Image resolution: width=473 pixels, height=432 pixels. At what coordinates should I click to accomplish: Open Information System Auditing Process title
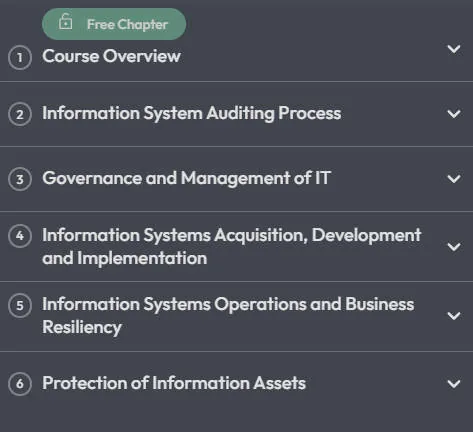point(192,113)
